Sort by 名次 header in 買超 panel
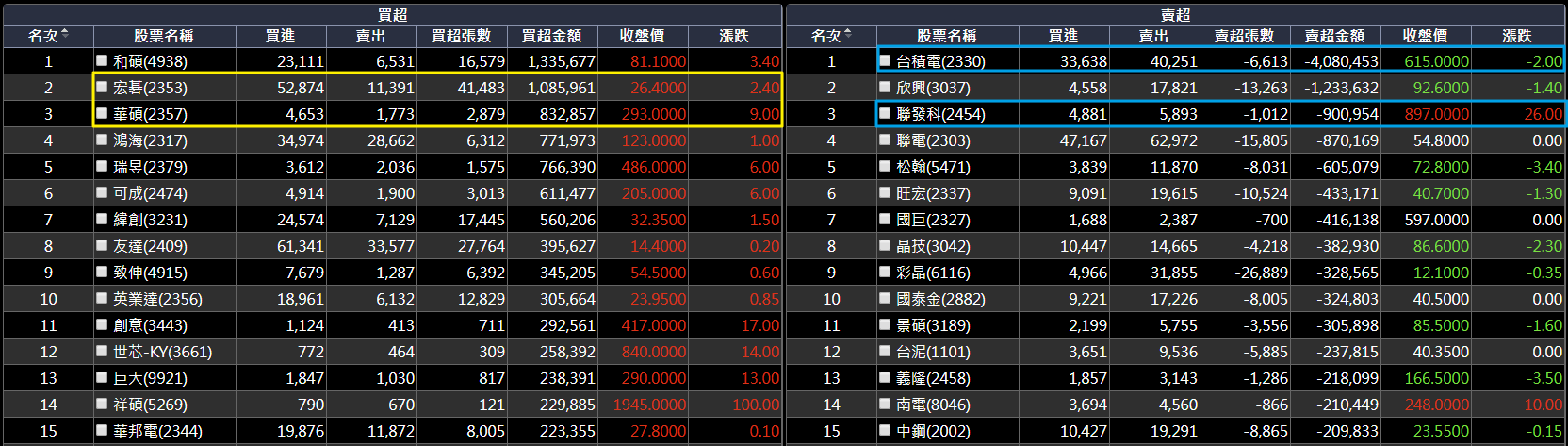The height and width of the screenshot is (446, 1568). pos(48,36)
